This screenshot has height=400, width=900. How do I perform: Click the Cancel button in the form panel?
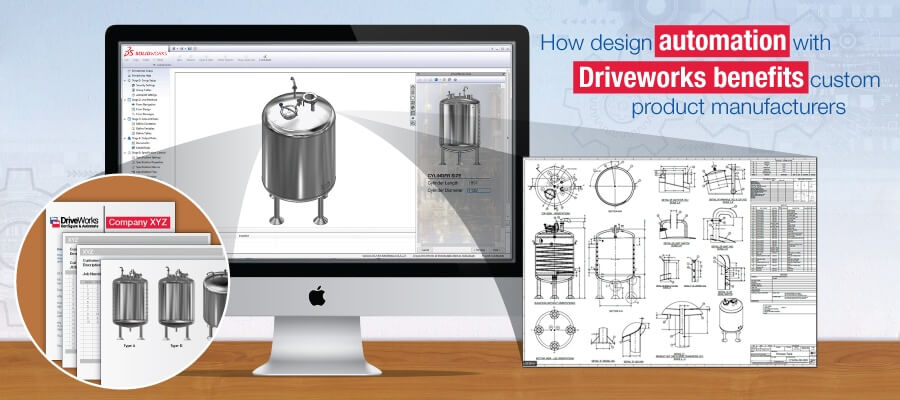(424, 250)
